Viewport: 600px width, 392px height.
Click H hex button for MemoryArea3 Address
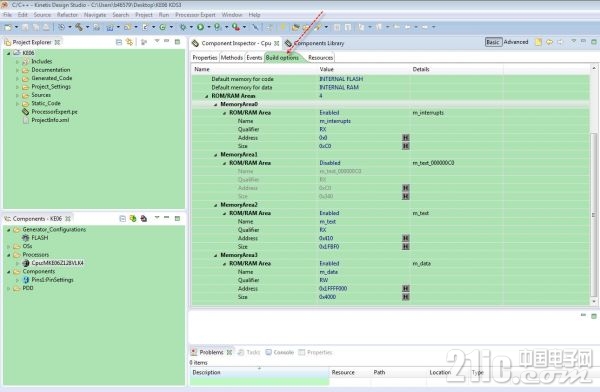tap(406, 288)
